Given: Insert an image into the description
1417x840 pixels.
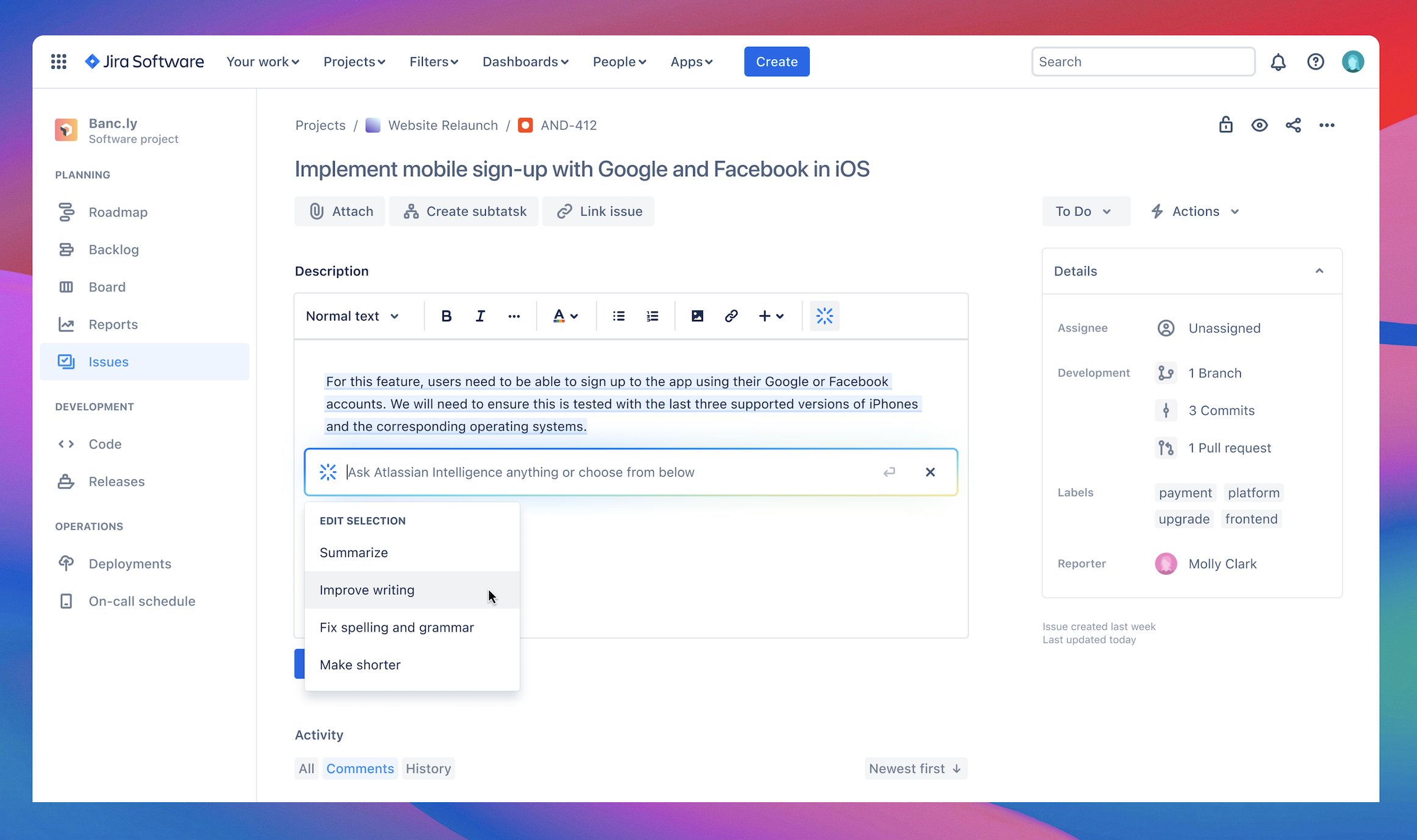Looking at the screenshot, I should (697, 316).
